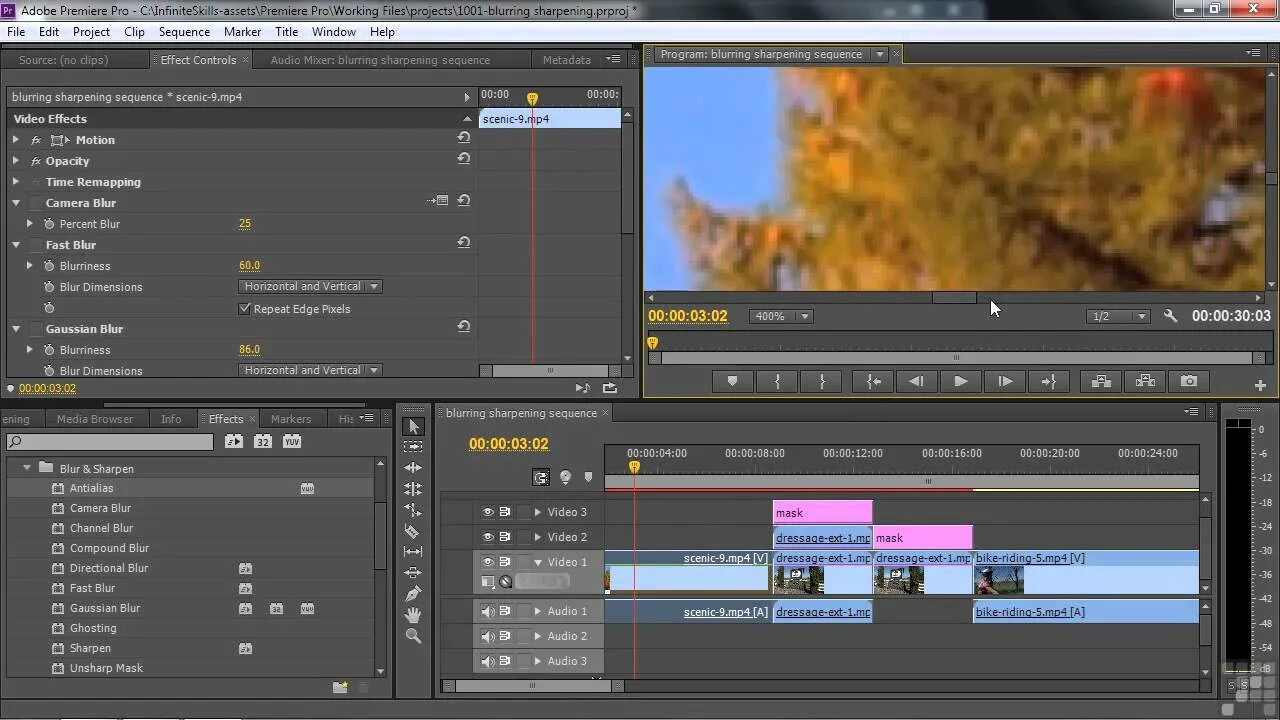This screenshot has height=720, width=1280.
Task: Select the Ripple Edit tool
Action: (x=413, y=468)
